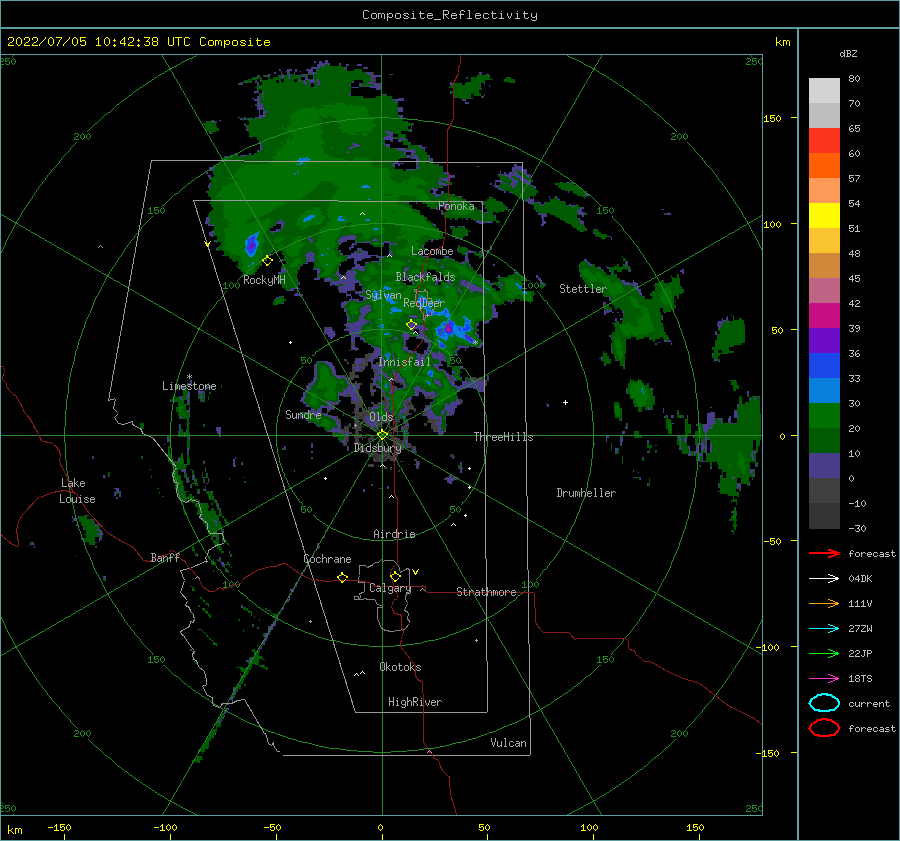This screenshot has height=841, width=900.
Task: Click the Sundre city label
Action: [303, 414]
